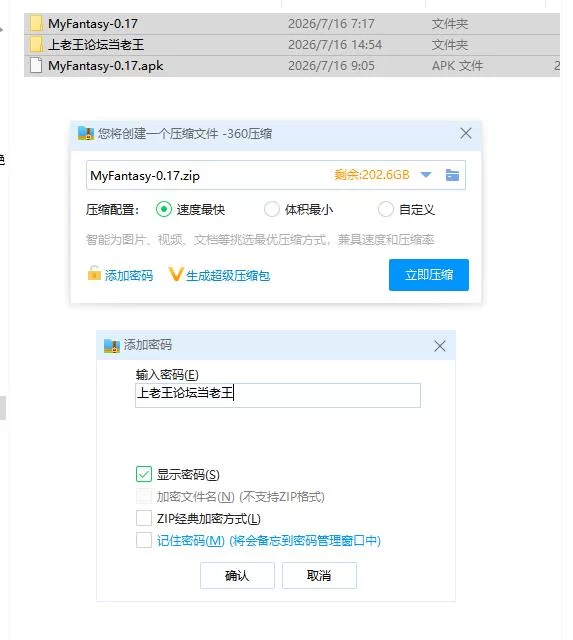Select the 体积最小 radio option
The width and height of the screenshot is (573, 640).
pos(271,209)
